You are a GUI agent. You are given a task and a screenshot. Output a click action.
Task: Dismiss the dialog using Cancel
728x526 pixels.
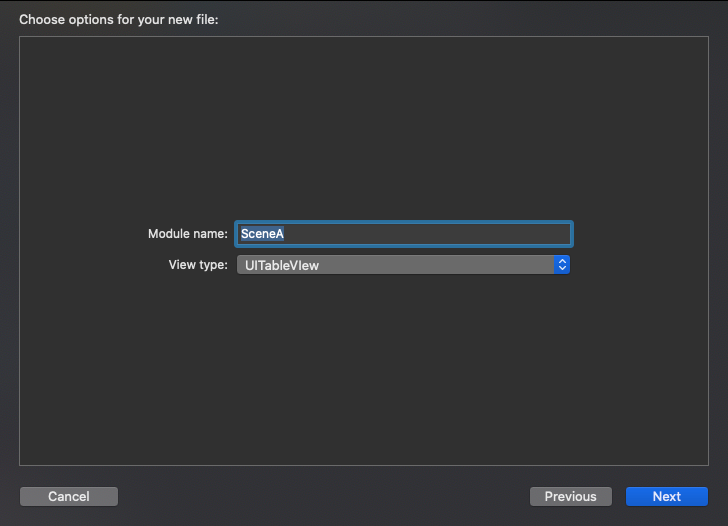point(69,496)
